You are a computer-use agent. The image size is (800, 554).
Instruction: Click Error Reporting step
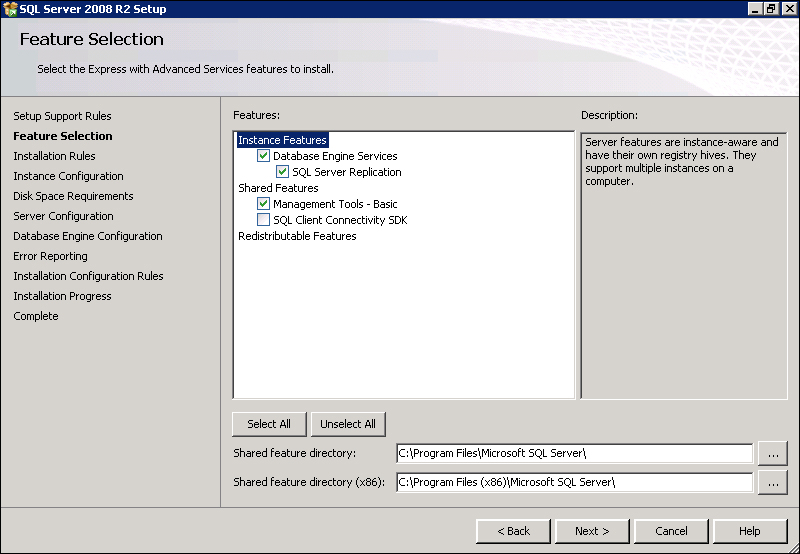point(50,256)
